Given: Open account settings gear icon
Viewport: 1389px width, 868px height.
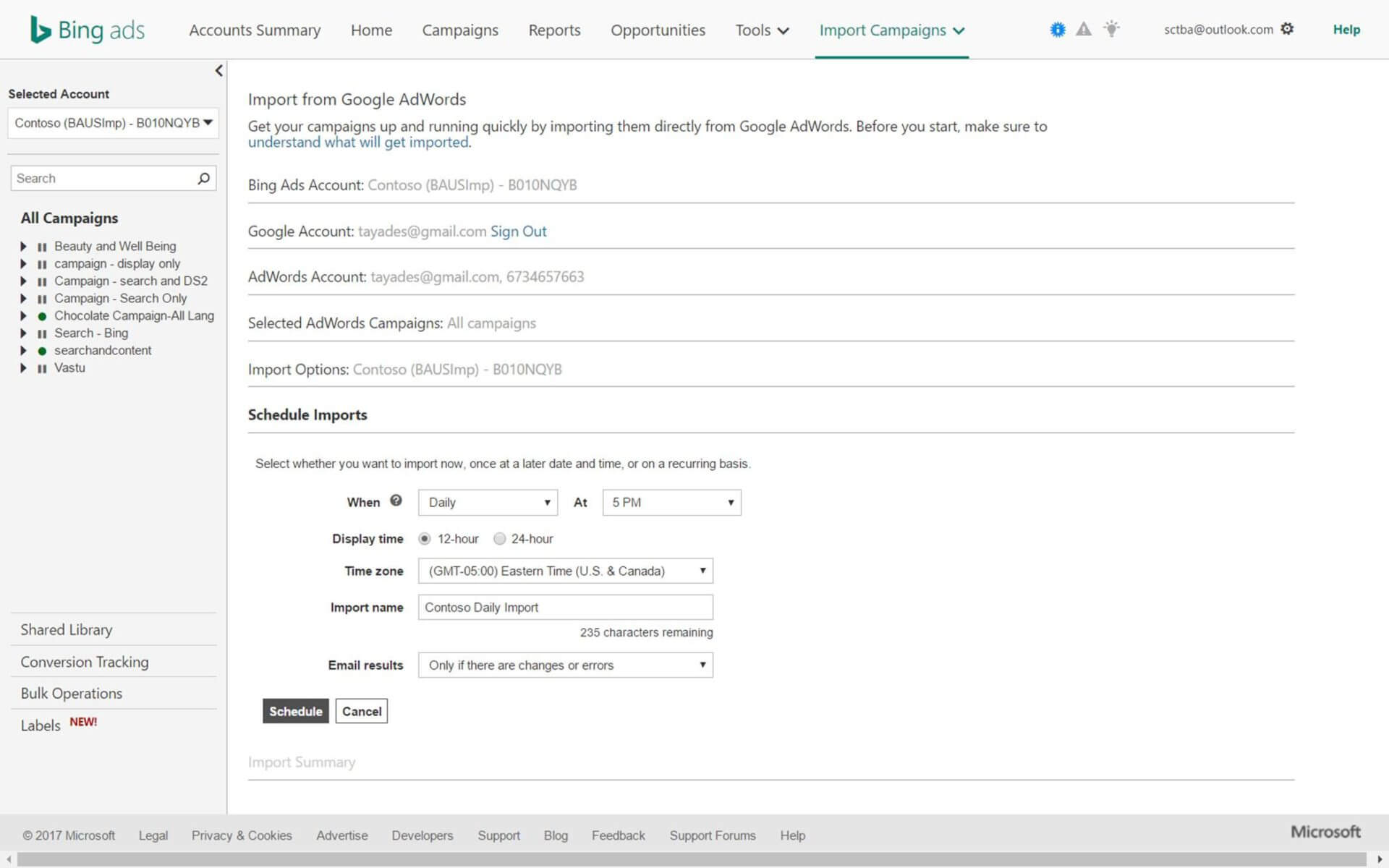Looking at the screenshot, I should tap(1287, 29).
